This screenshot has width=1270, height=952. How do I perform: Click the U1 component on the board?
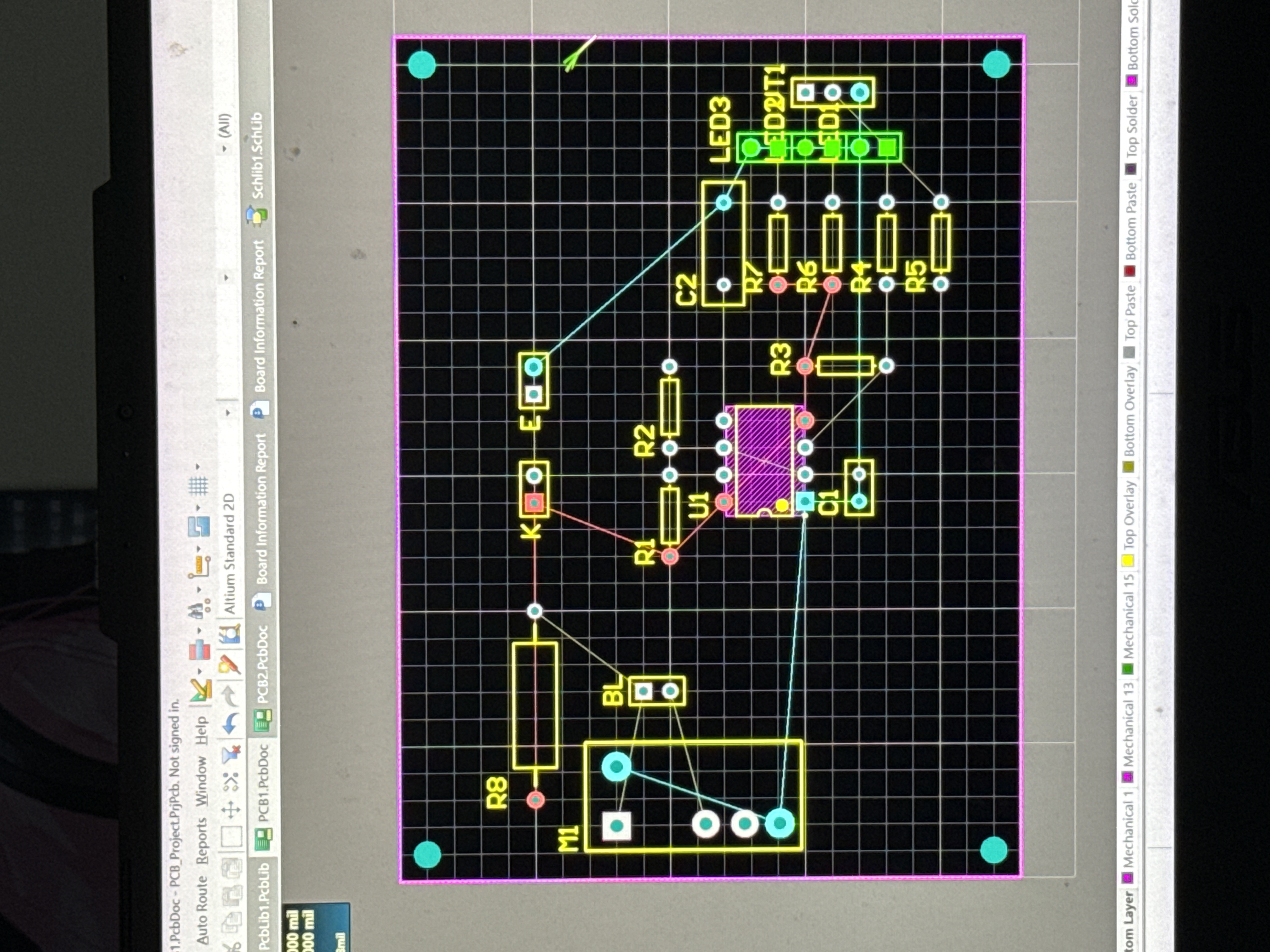click(x=764, y=461)
